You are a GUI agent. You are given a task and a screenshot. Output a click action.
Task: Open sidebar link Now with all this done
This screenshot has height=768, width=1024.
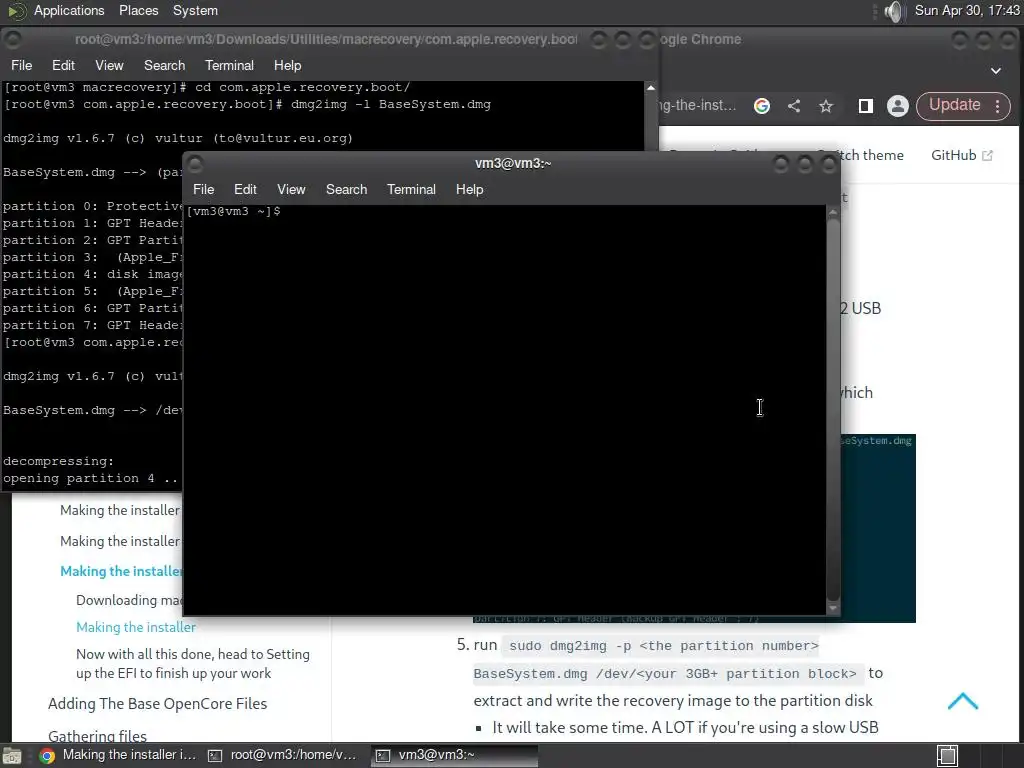(x=193, y=664)
